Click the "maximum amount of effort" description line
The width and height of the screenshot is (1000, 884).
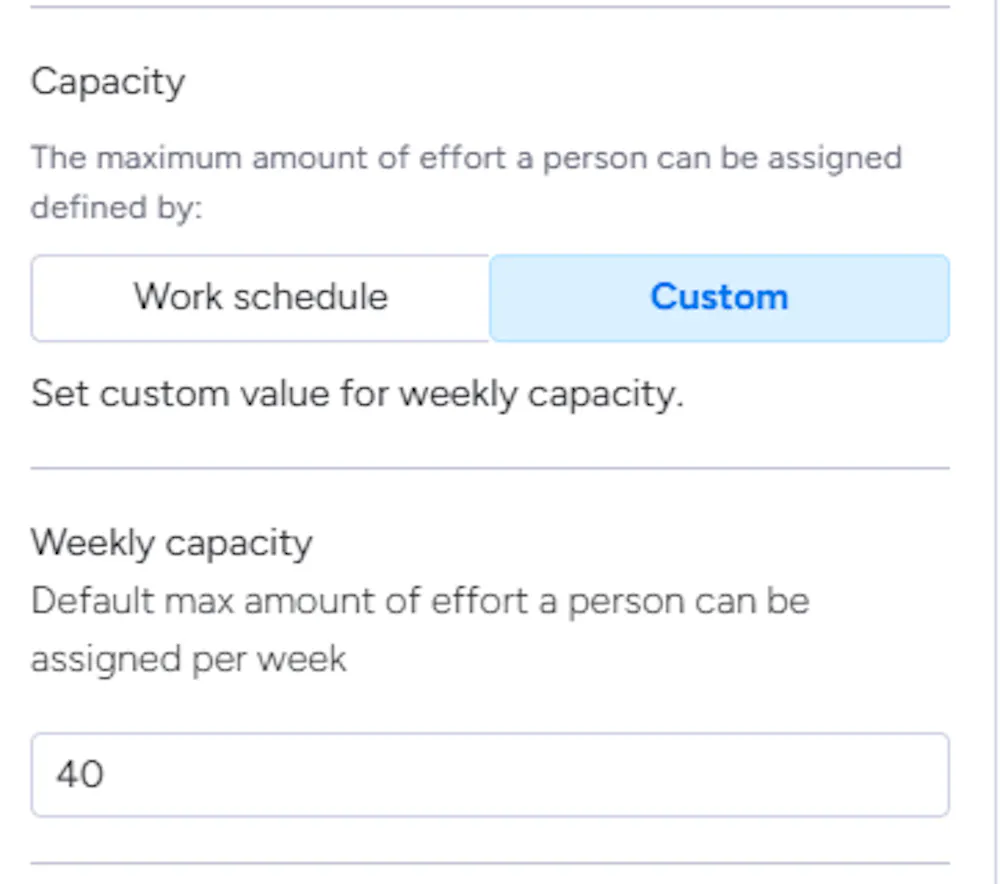click(x=466, y=158)
